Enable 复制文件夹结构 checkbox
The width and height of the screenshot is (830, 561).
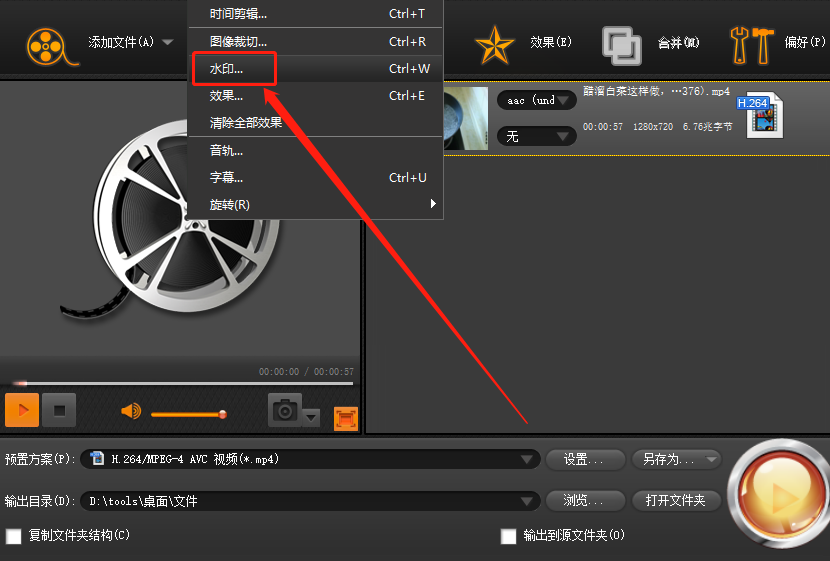coord(14,536)
